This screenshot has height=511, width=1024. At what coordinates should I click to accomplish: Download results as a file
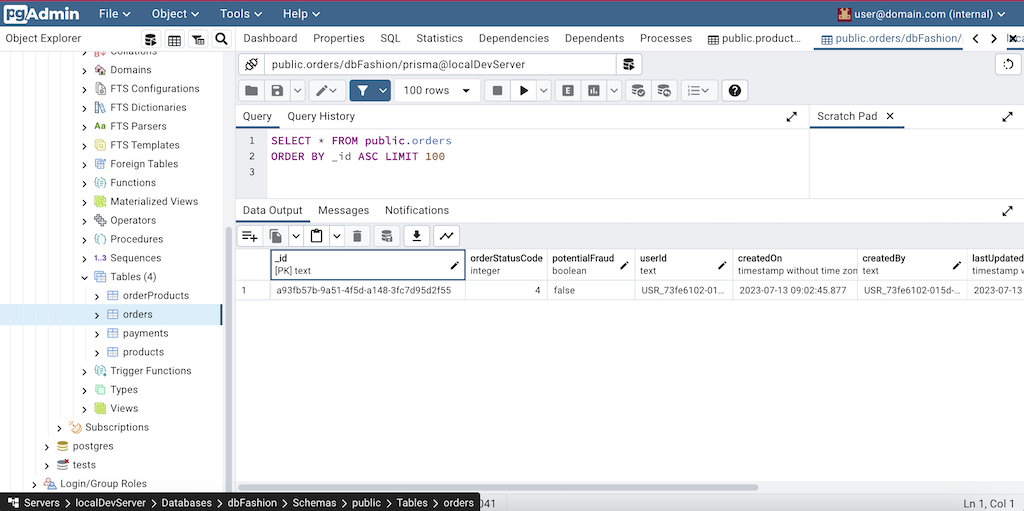[x=417, y=236]
